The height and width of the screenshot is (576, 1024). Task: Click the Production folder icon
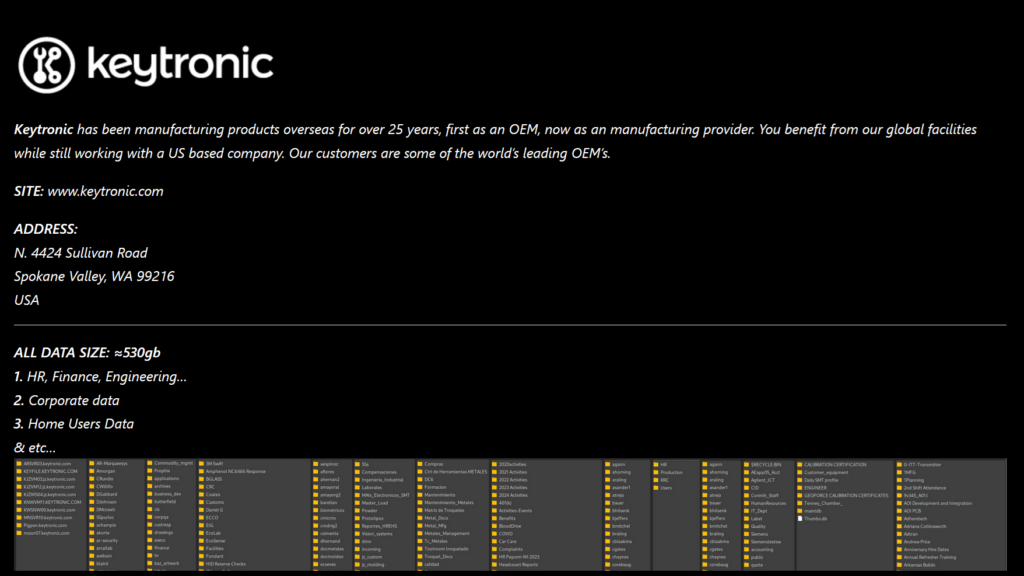tap(656, 472)
